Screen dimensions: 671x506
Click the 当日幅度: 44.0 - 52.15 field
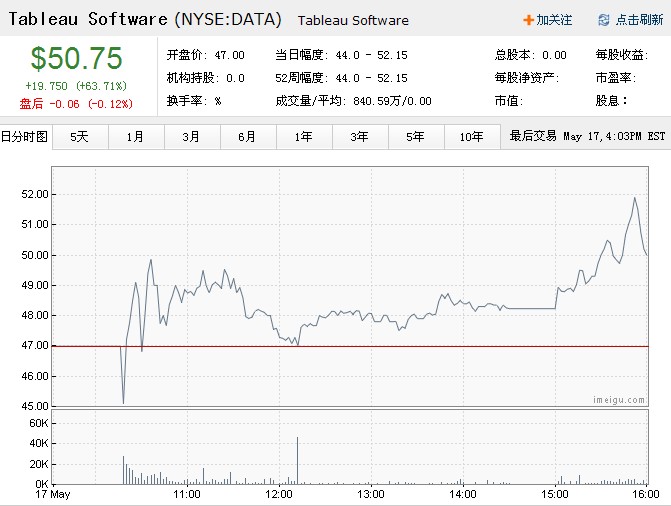click(x=341, y=55)
